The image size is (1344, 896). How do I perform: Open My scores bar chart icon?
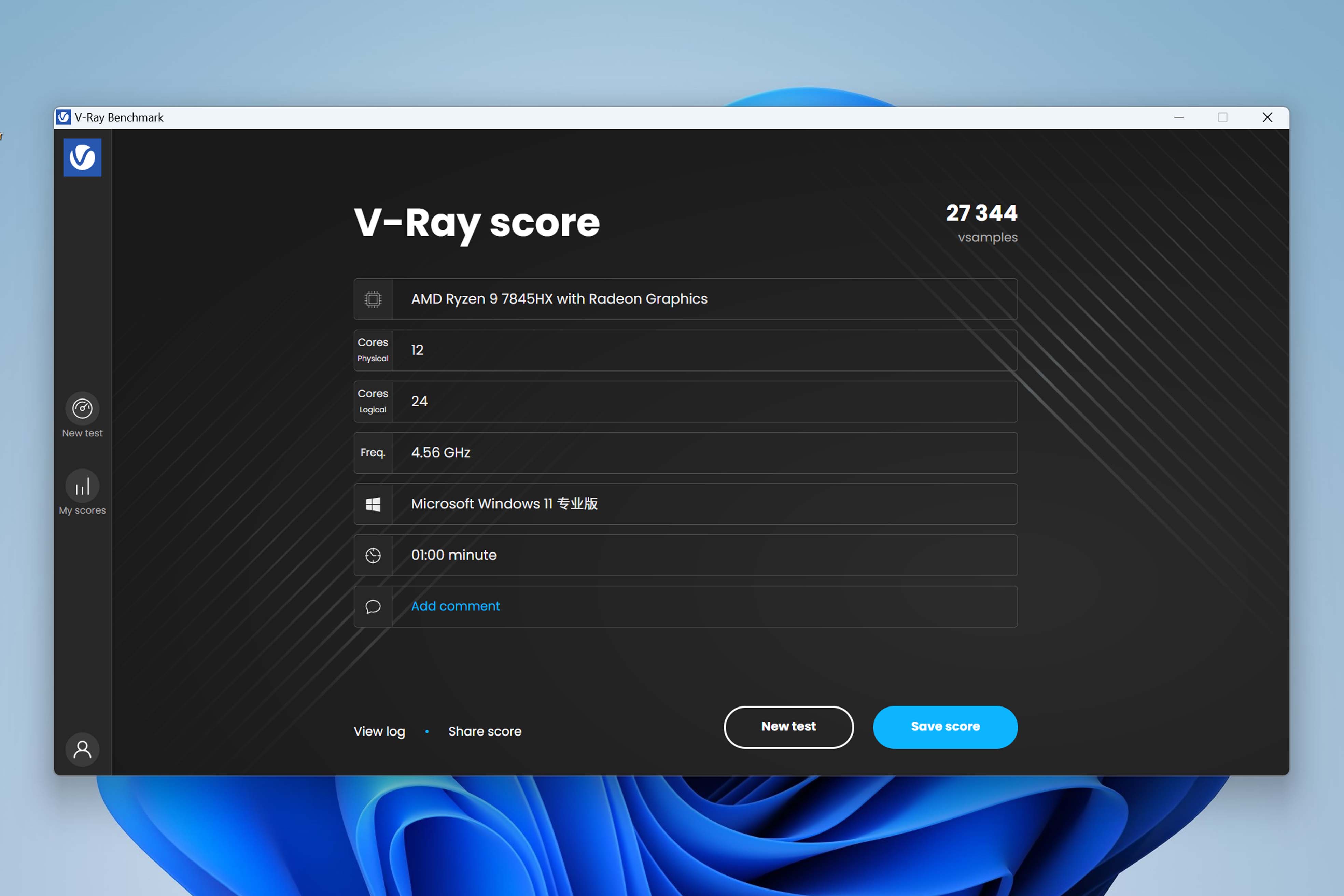pyautogui.click(x=82, y=486)
